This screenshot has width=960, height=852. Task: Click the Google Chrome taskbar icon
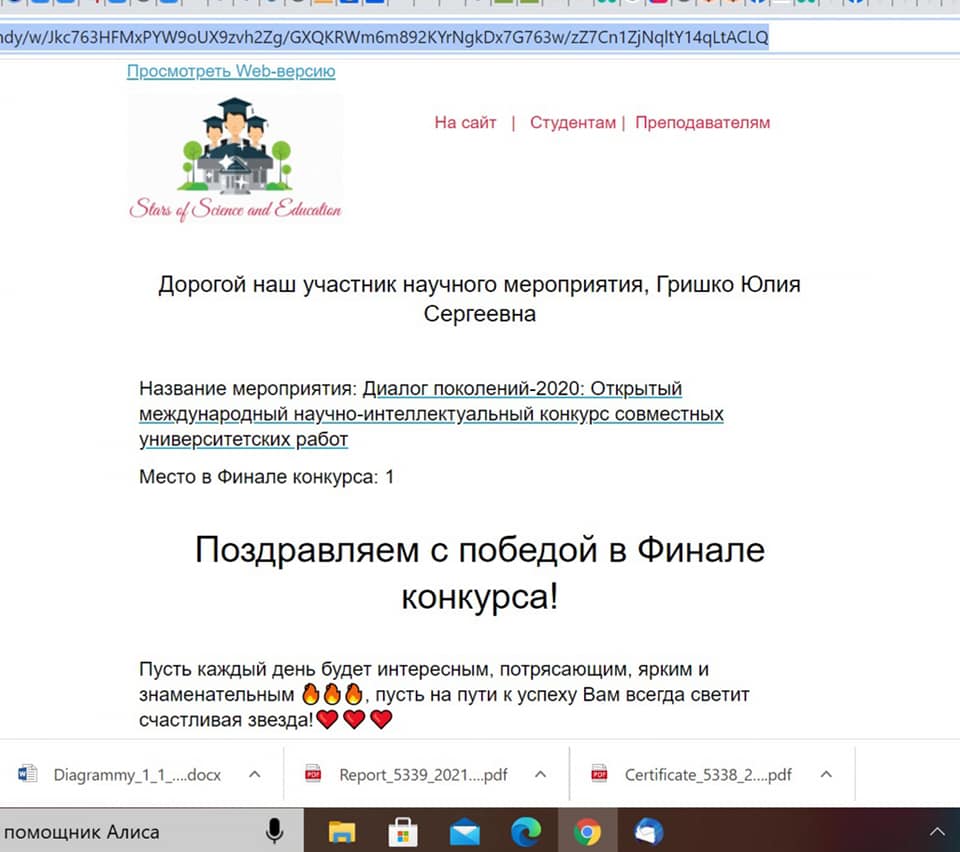pos(587,832)
